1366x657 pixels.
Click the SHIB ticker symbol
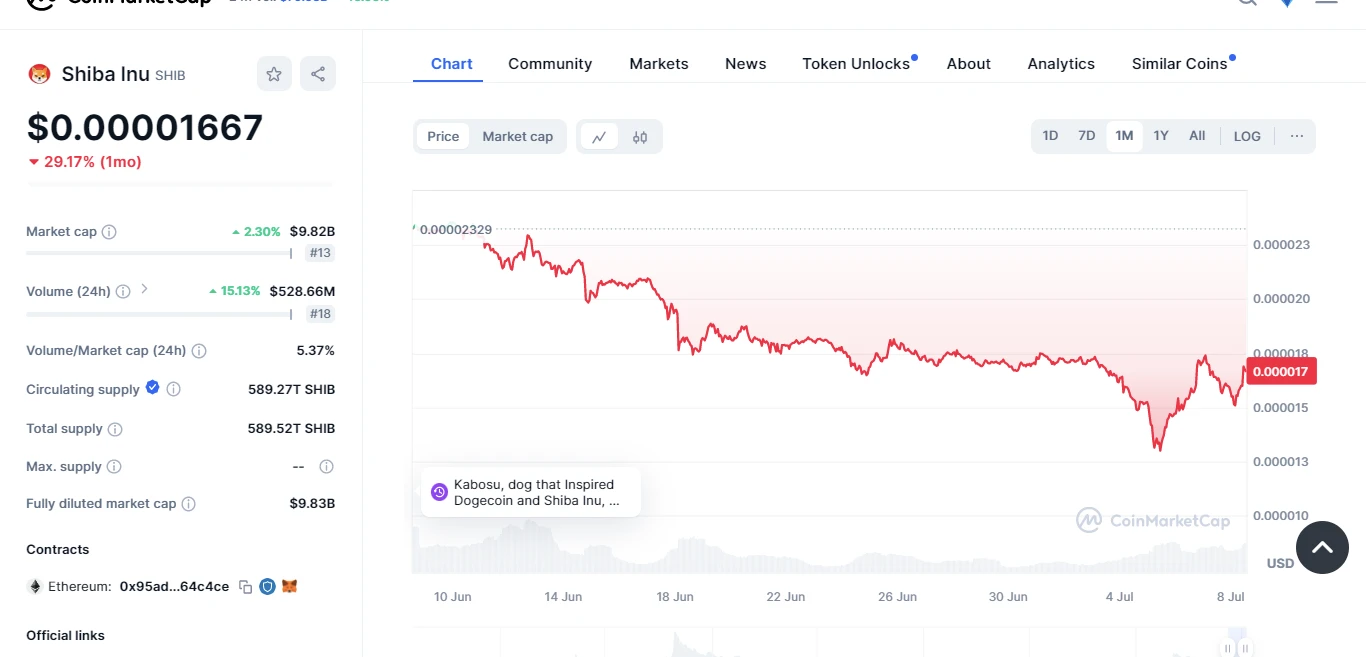point(170,76)
